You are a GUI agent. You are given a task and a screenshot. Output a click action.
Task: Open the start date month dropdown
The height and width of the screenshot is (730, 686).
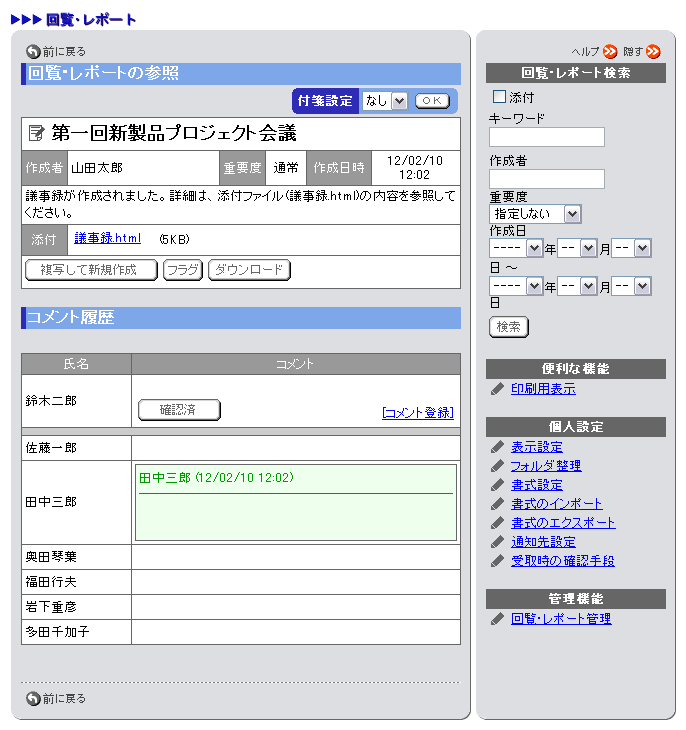[x=577, y=248]
